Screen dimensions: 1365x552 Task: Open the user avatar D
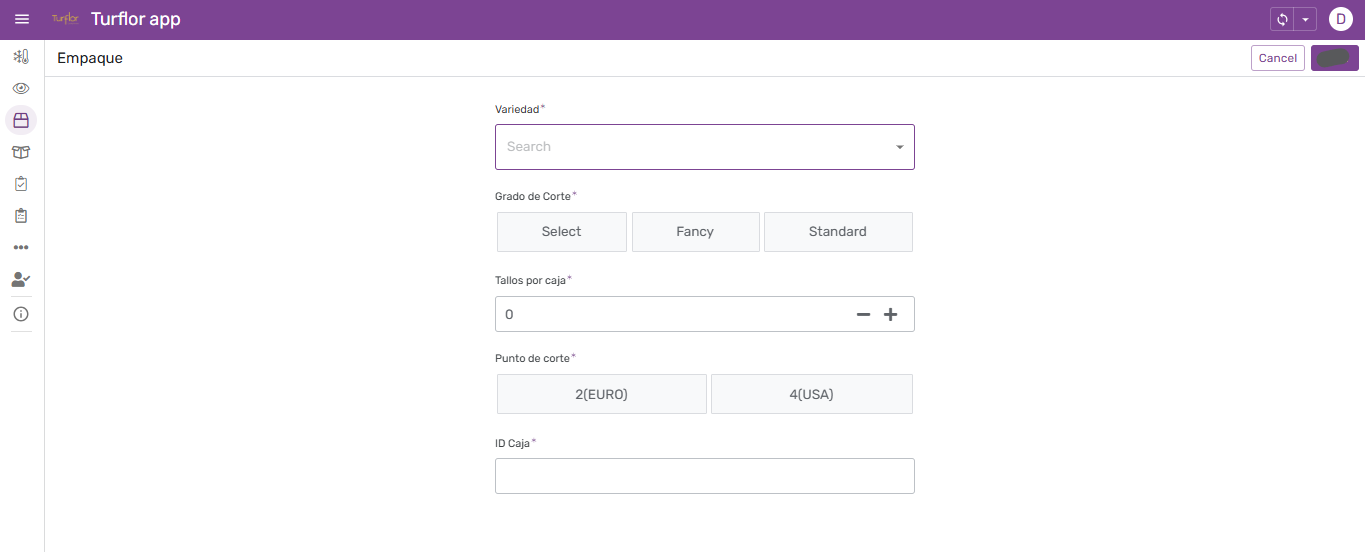[x=1340, y=19]
